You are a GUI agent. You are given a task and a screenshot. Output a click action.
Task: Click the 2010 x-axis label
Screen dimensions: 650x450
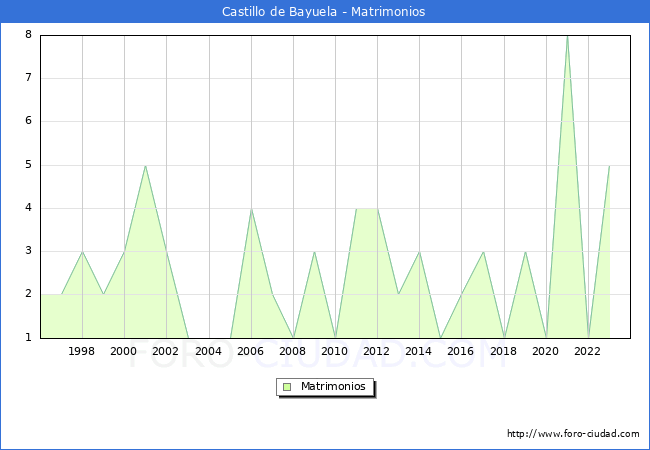335,351
